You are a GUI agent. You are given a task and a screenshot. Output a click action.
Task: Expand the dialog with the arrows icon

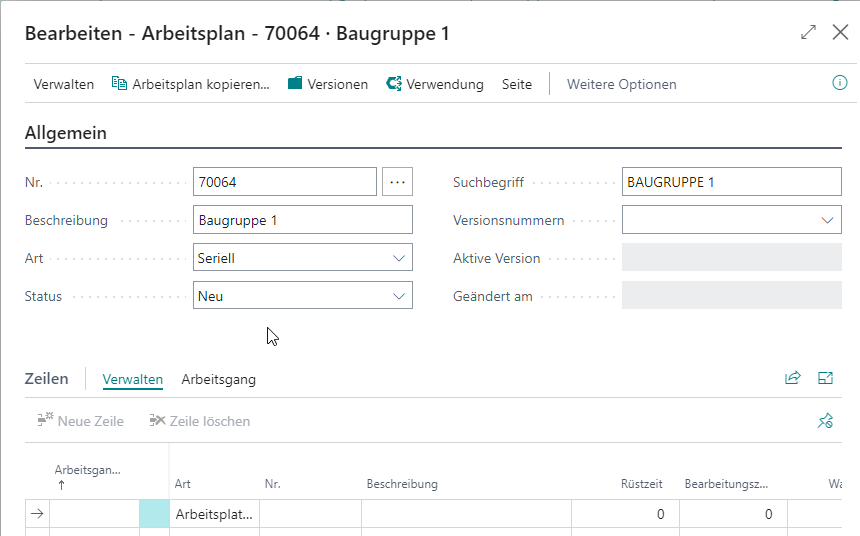[x=808, y=32]
